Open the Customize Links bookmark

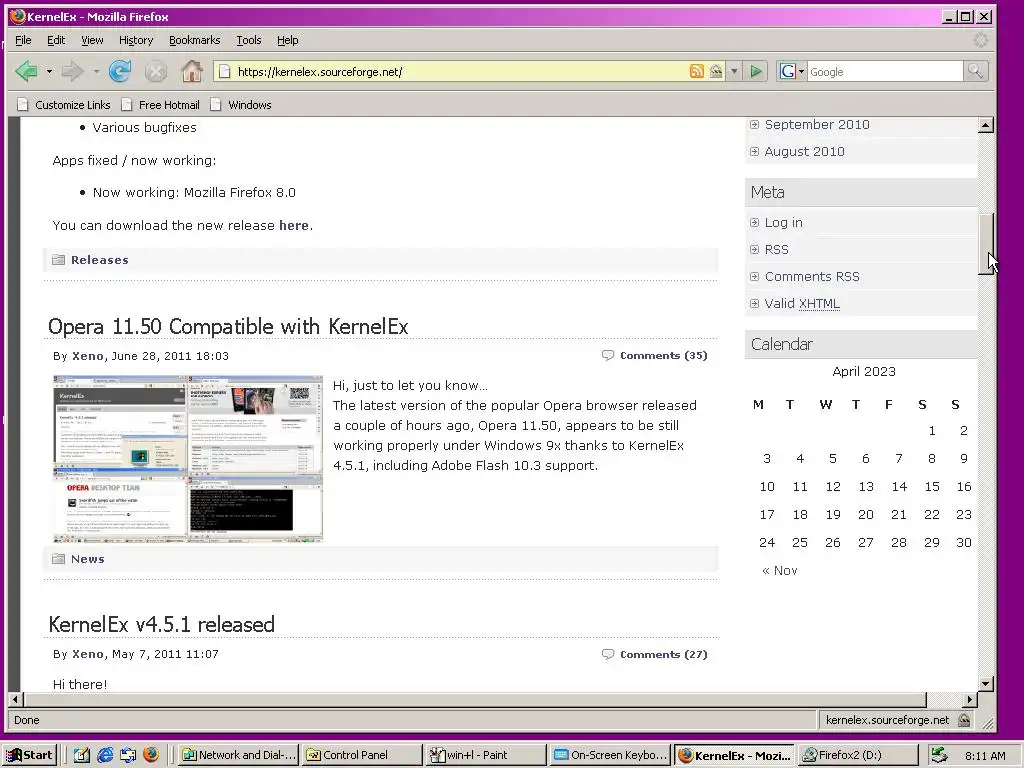[x=64, y=104]
